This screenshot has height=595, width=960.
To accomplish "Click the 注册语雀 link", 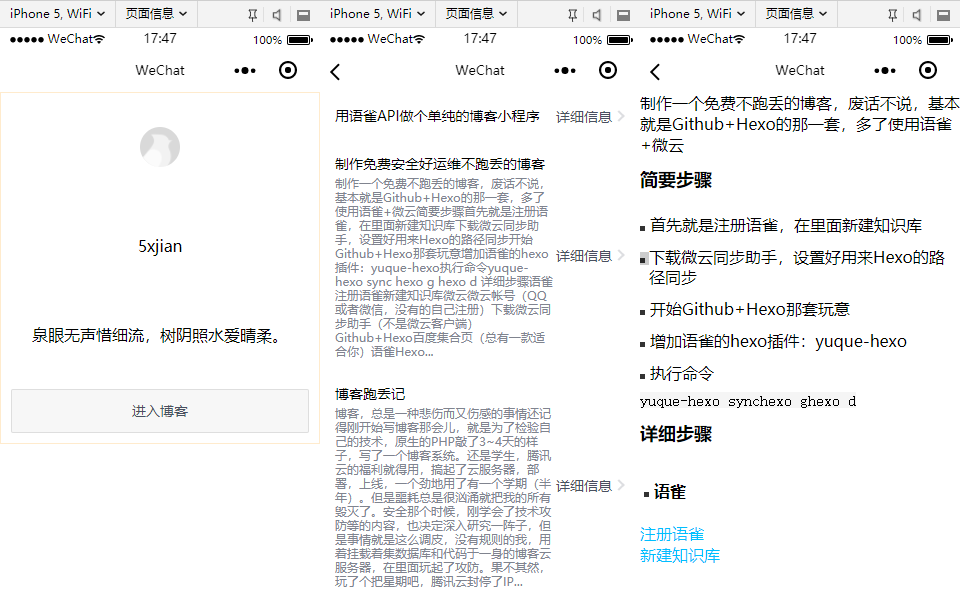I will click(x=672, y=534).
